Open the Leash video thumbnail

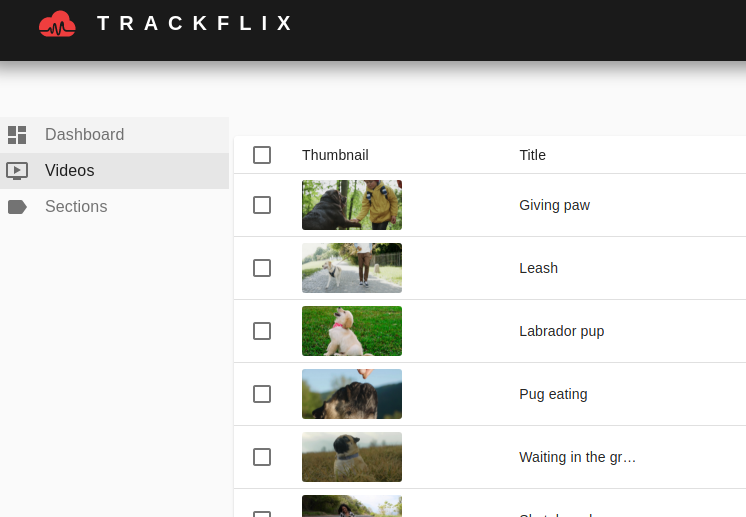point(352,268)
